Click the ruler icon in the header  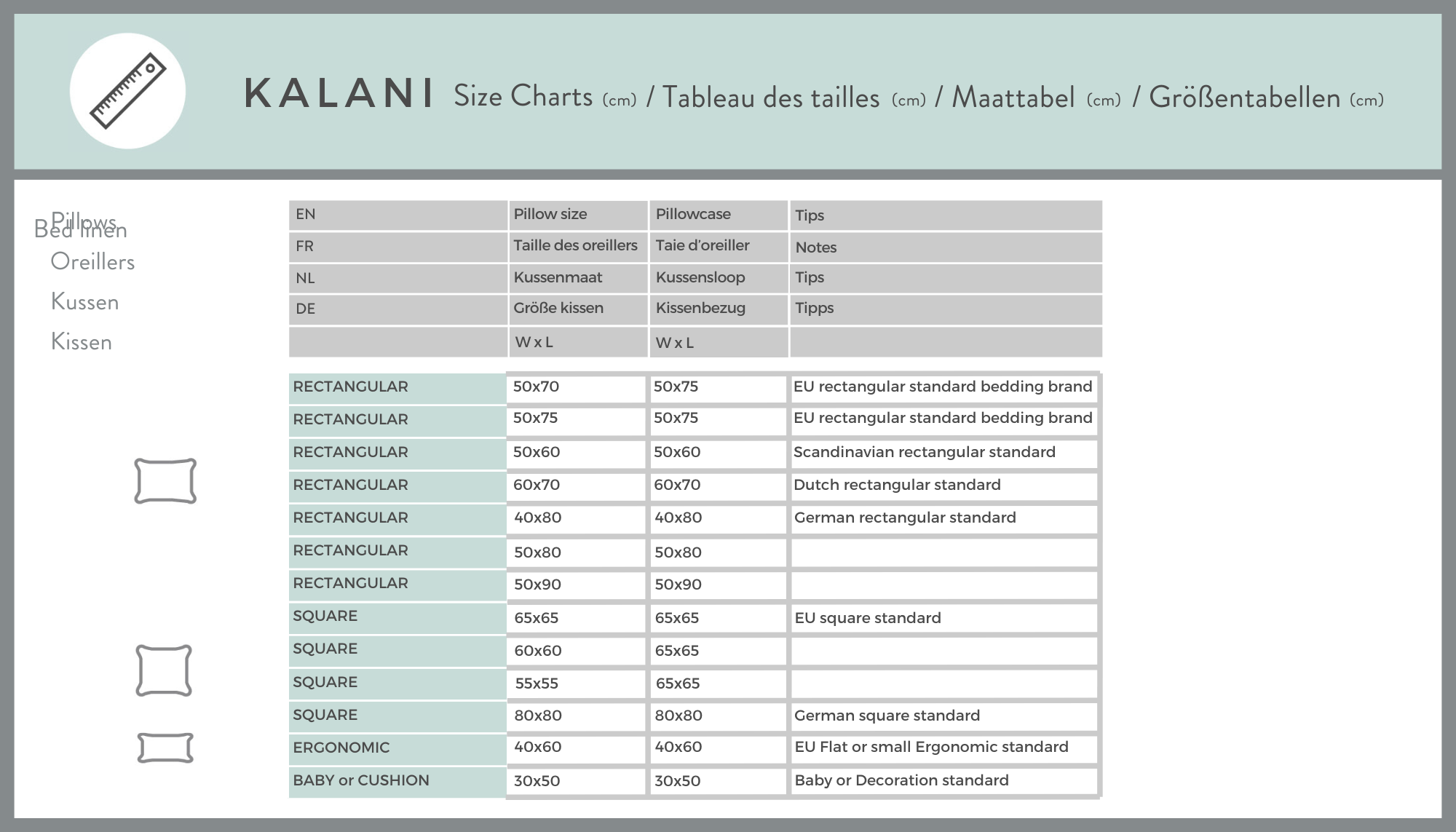[x=127, y=91]
